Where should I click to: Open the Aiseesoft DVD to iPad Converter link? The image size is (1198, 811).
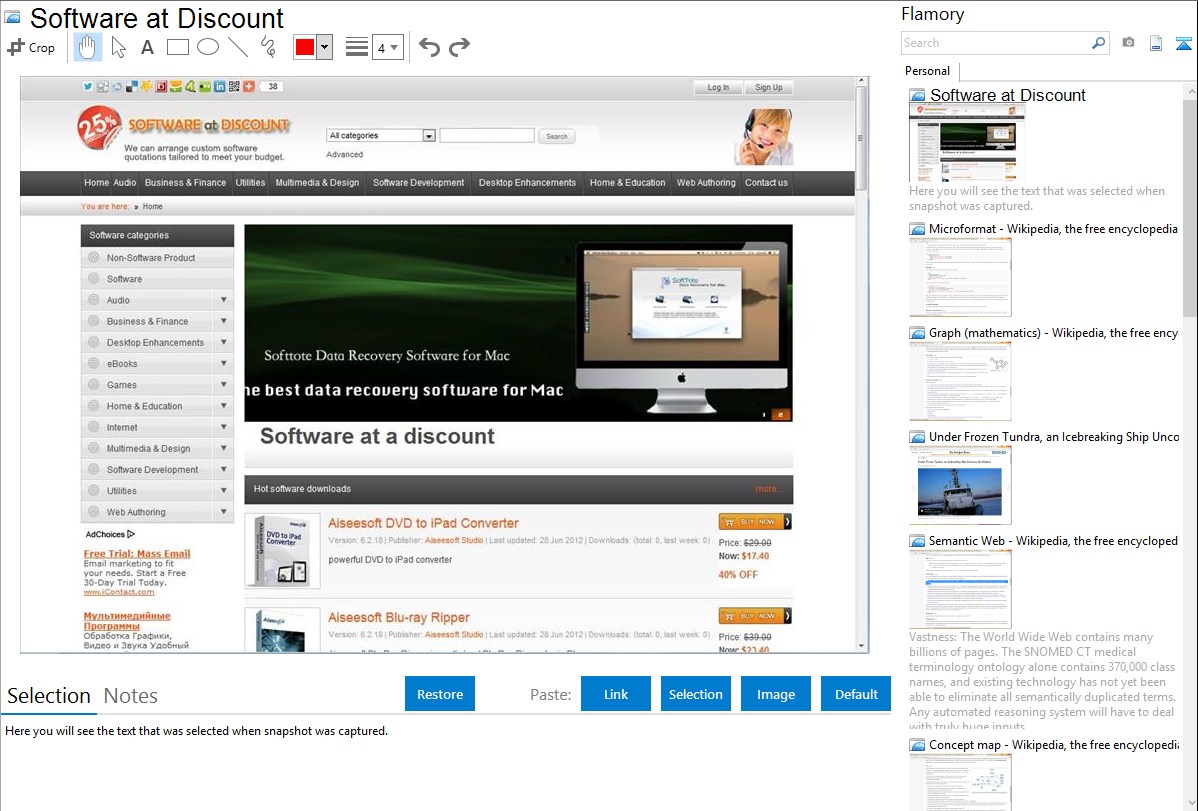pyautogui.click(x=423, y=523)
